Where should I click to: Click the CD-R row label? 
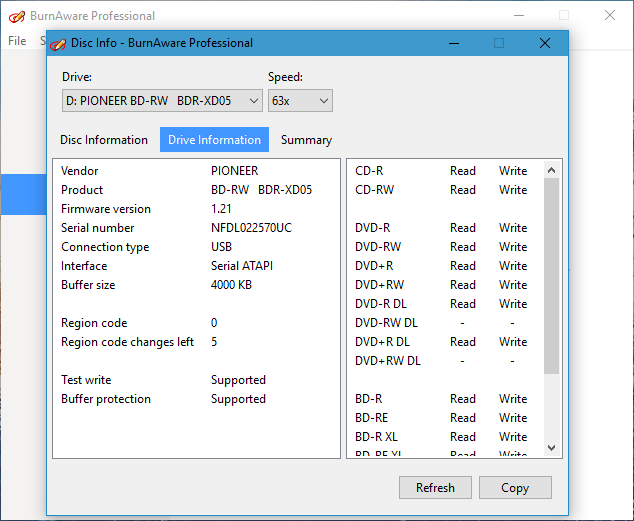[x=369, y=171]
